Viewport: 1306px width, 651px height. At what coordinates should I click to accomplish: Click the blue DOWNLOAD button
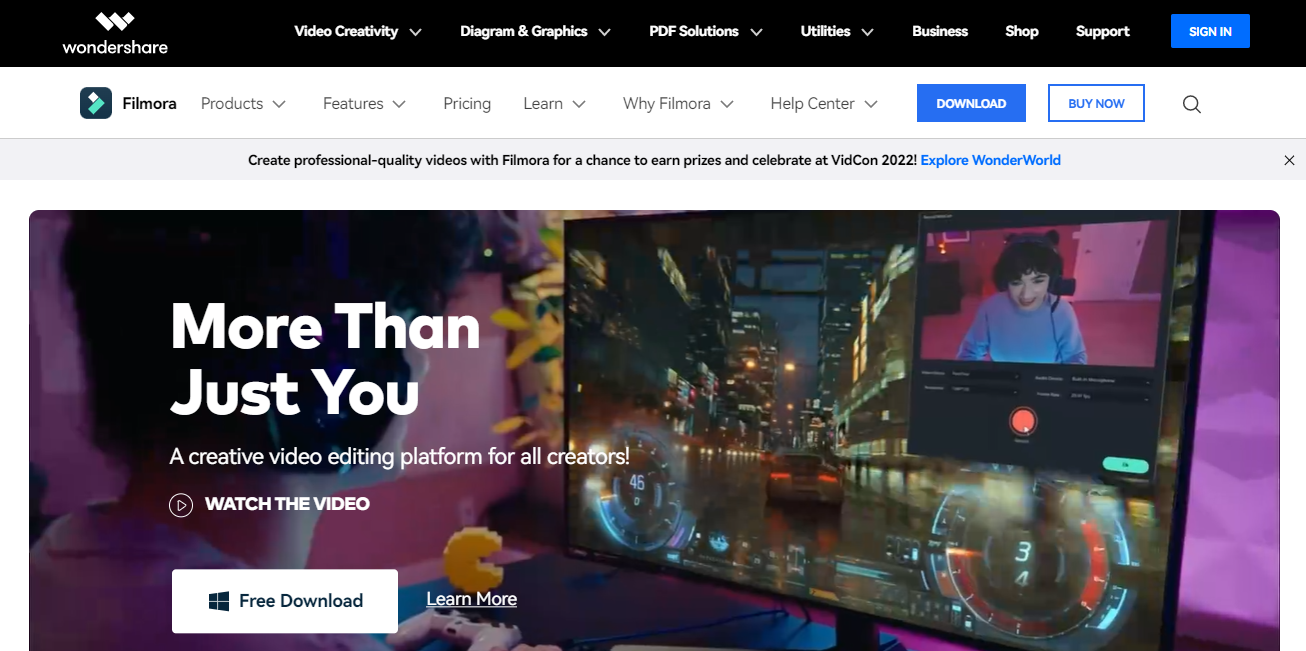click(971, 103)
